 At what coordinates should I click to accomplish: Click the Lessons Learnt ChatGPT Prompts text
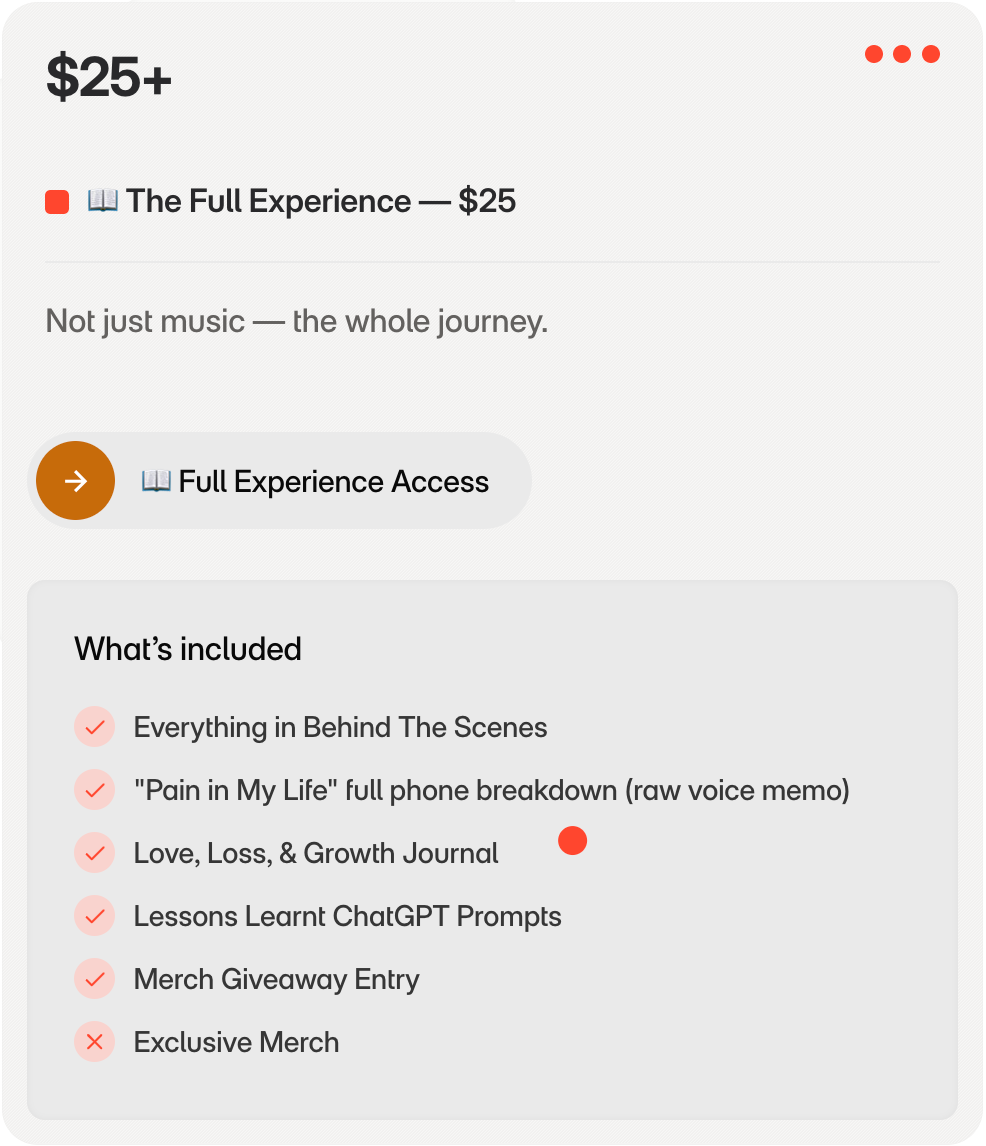pos(347,916)
